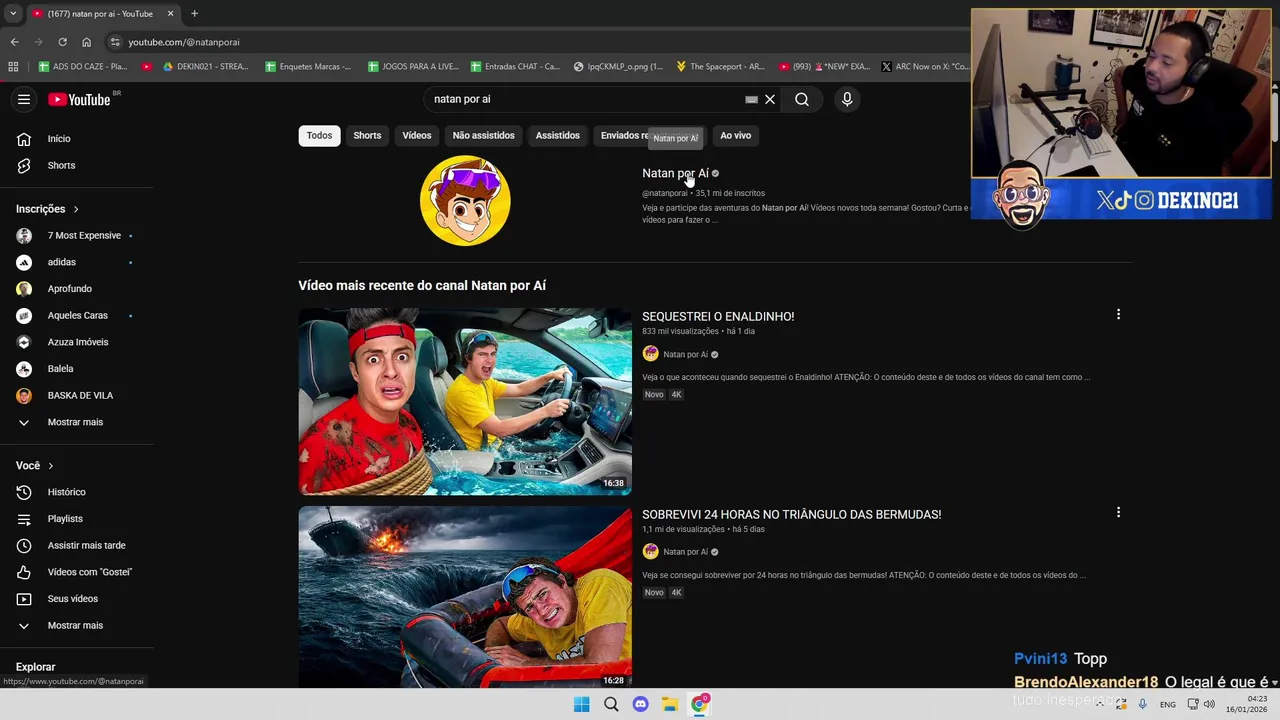Clear the search box with the X
The width and height of the screenshot is (1280, 720).
tap(770, 99)
